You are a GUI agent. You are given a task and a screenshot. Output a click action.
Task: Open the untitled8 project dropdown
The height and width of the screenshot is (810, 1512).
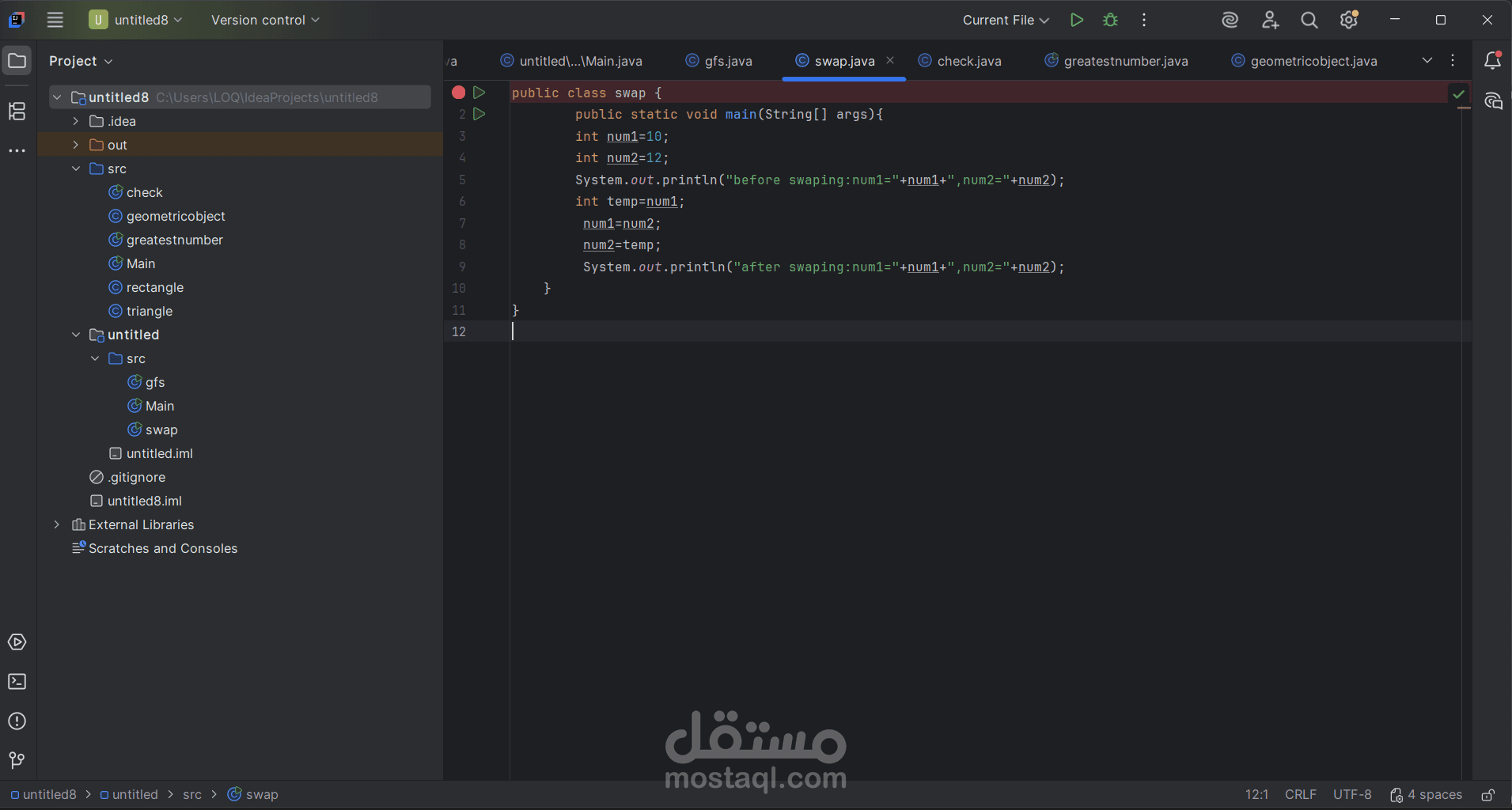click(x=136, y=20)
